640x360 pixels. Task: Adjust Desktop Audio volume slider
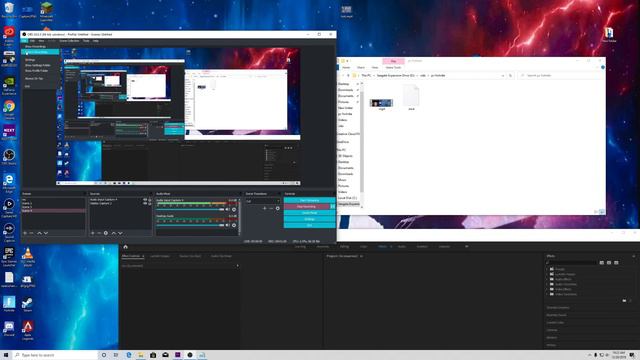click(190, 225)
